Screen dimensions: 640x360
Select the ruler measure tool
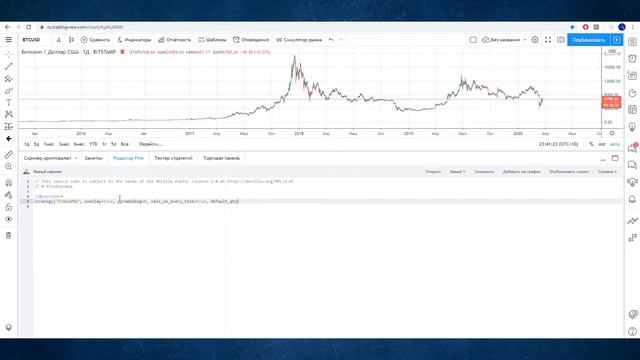click(9, 154)
